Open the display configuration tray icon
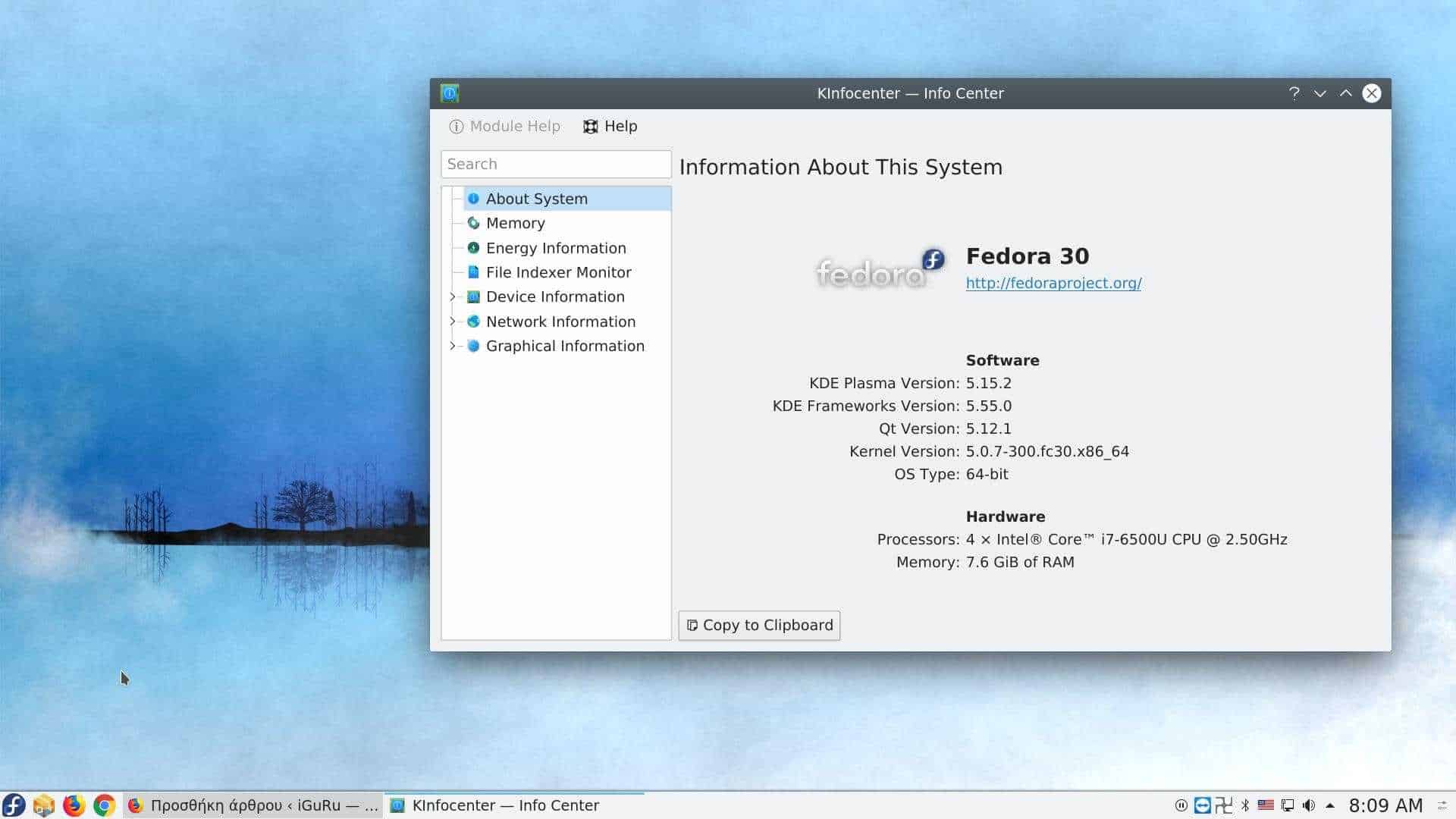1456x819 pixels. pyautogui.click(x=1288, y=805)
